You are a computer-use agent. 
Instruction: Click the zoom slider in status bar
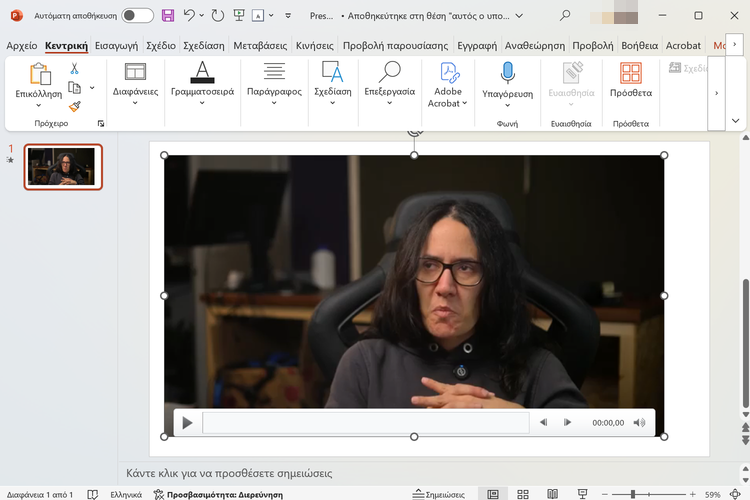pyautogui.click(x=648, y=494)
